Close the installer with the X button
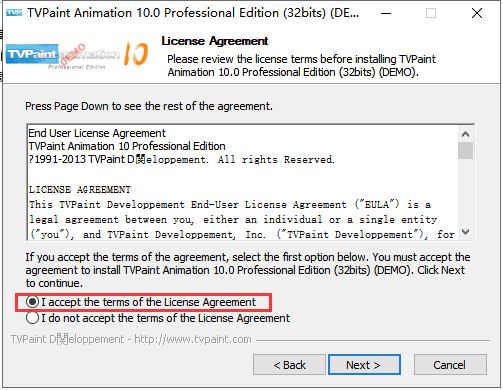503x390 pixels. pos(477,13)
